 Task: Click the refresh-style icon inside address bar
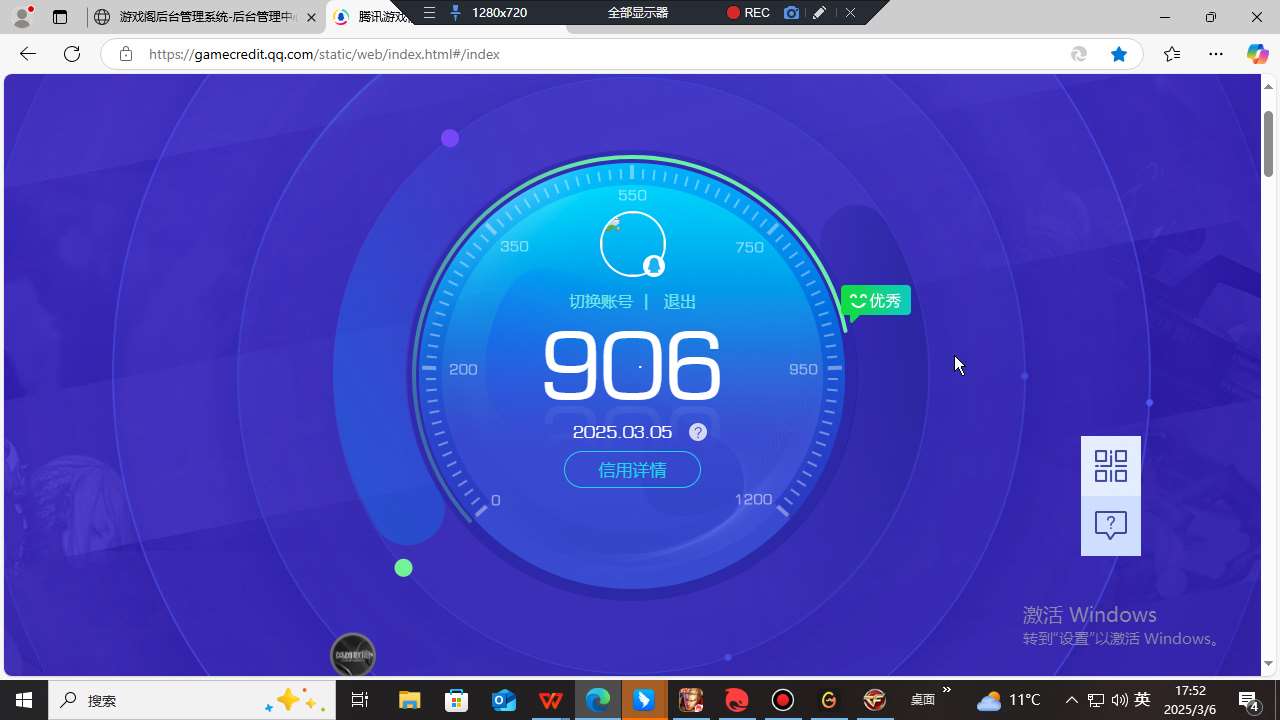pyautogui.click(x=1079, y=54)
